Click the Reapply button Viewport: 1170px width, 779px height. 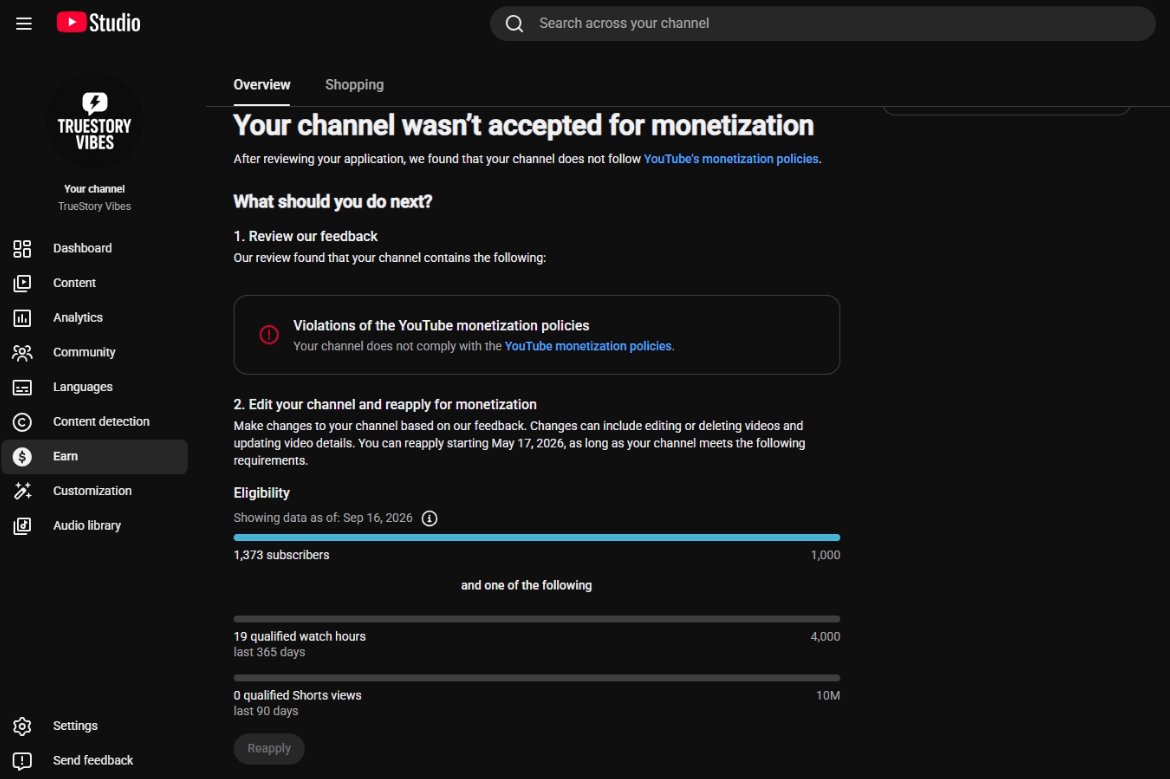(x=269, y=748)
